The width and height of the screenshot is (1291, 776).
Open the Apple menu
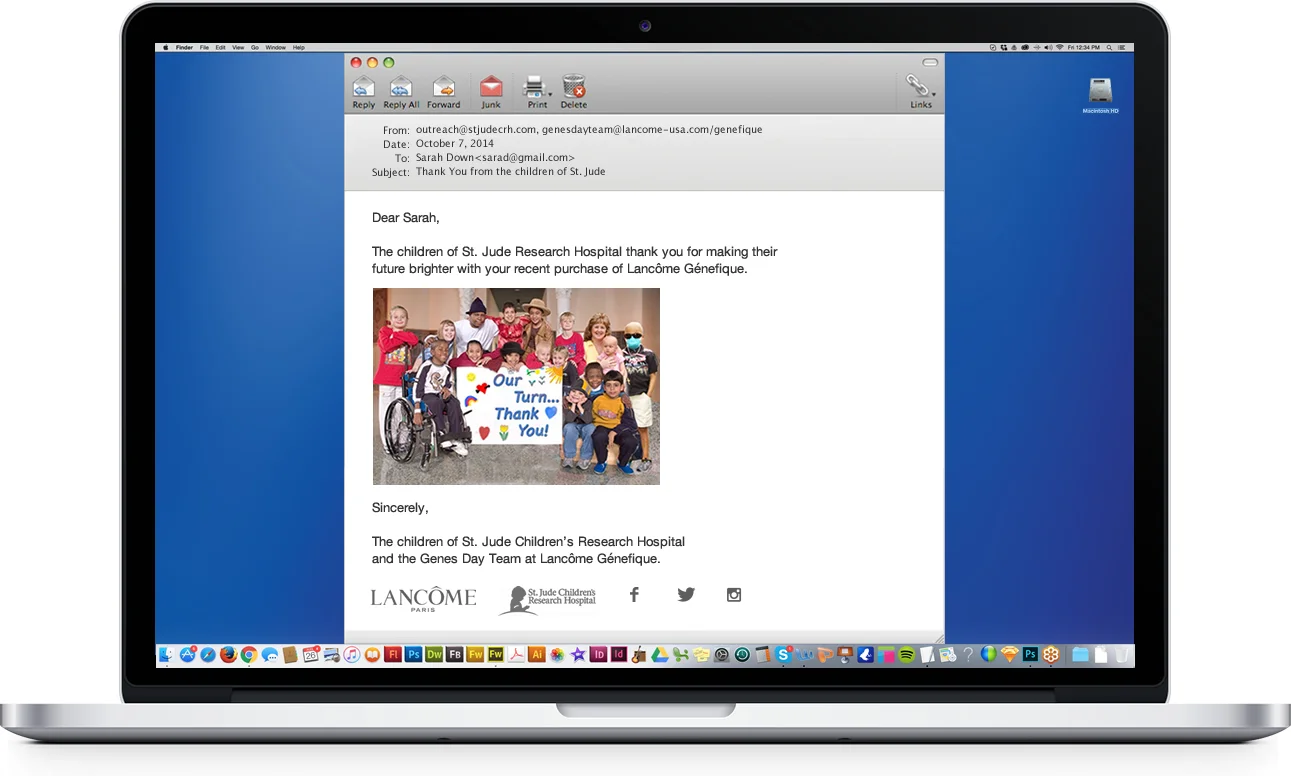coord(166,47)
